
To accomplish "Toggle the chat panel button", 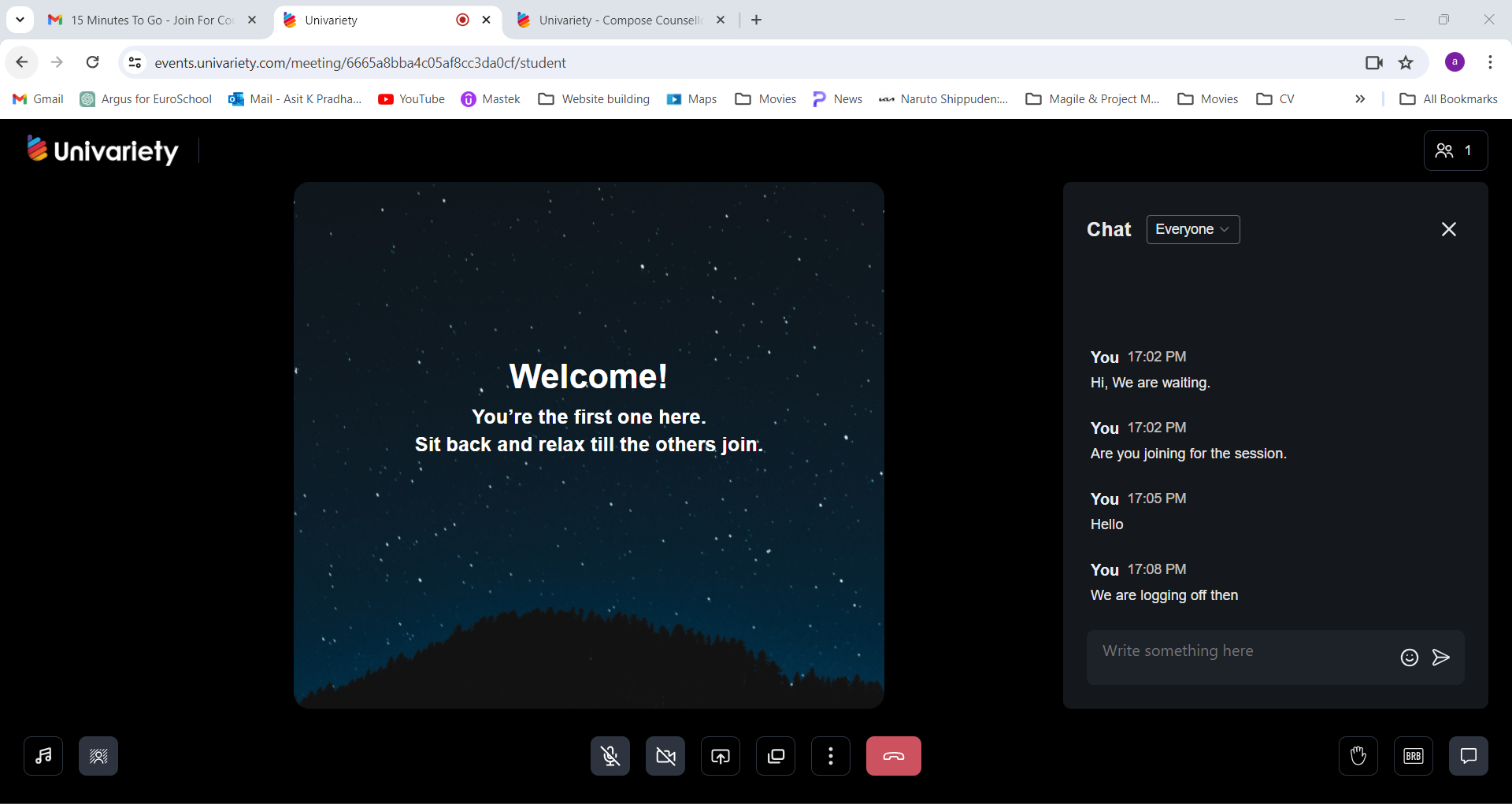I will 1469,756.
